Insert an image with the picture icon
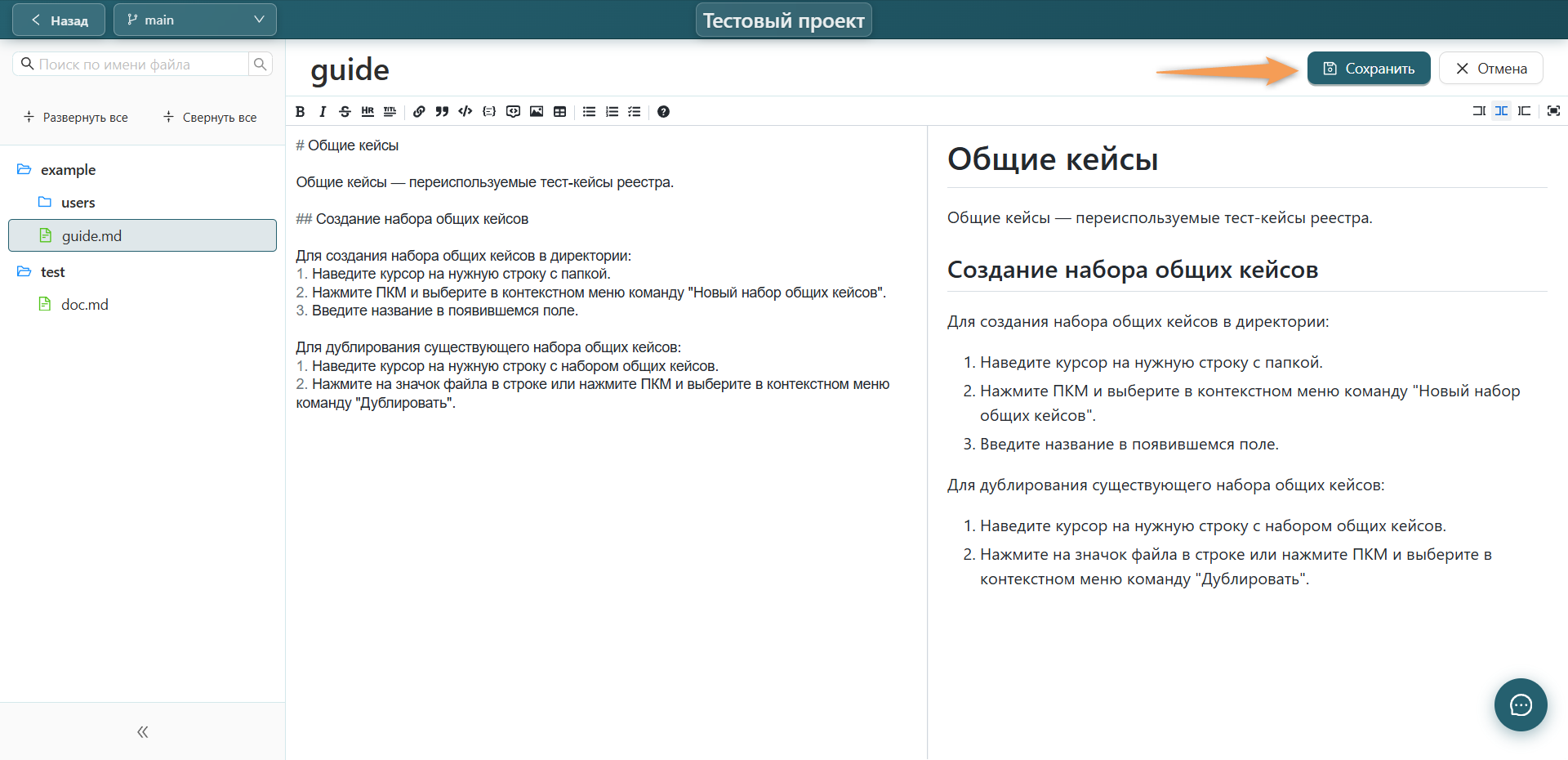 click(x=537, y=112)
